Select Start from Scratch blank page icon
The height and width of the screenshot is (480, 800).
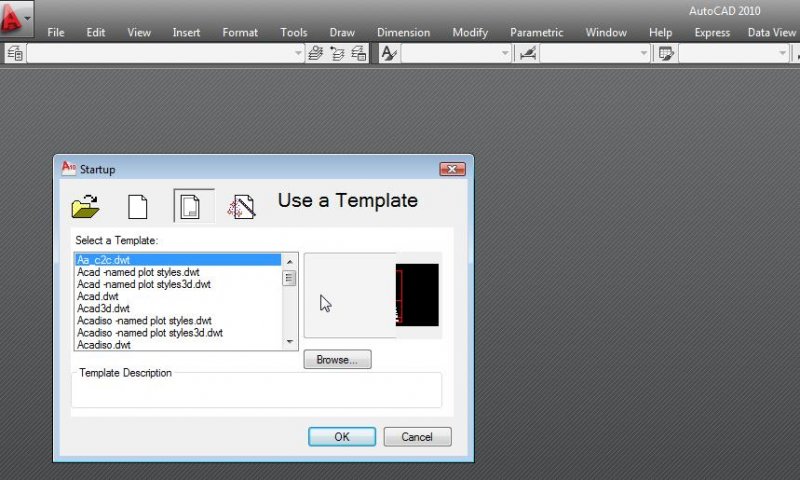click(138, 207)
